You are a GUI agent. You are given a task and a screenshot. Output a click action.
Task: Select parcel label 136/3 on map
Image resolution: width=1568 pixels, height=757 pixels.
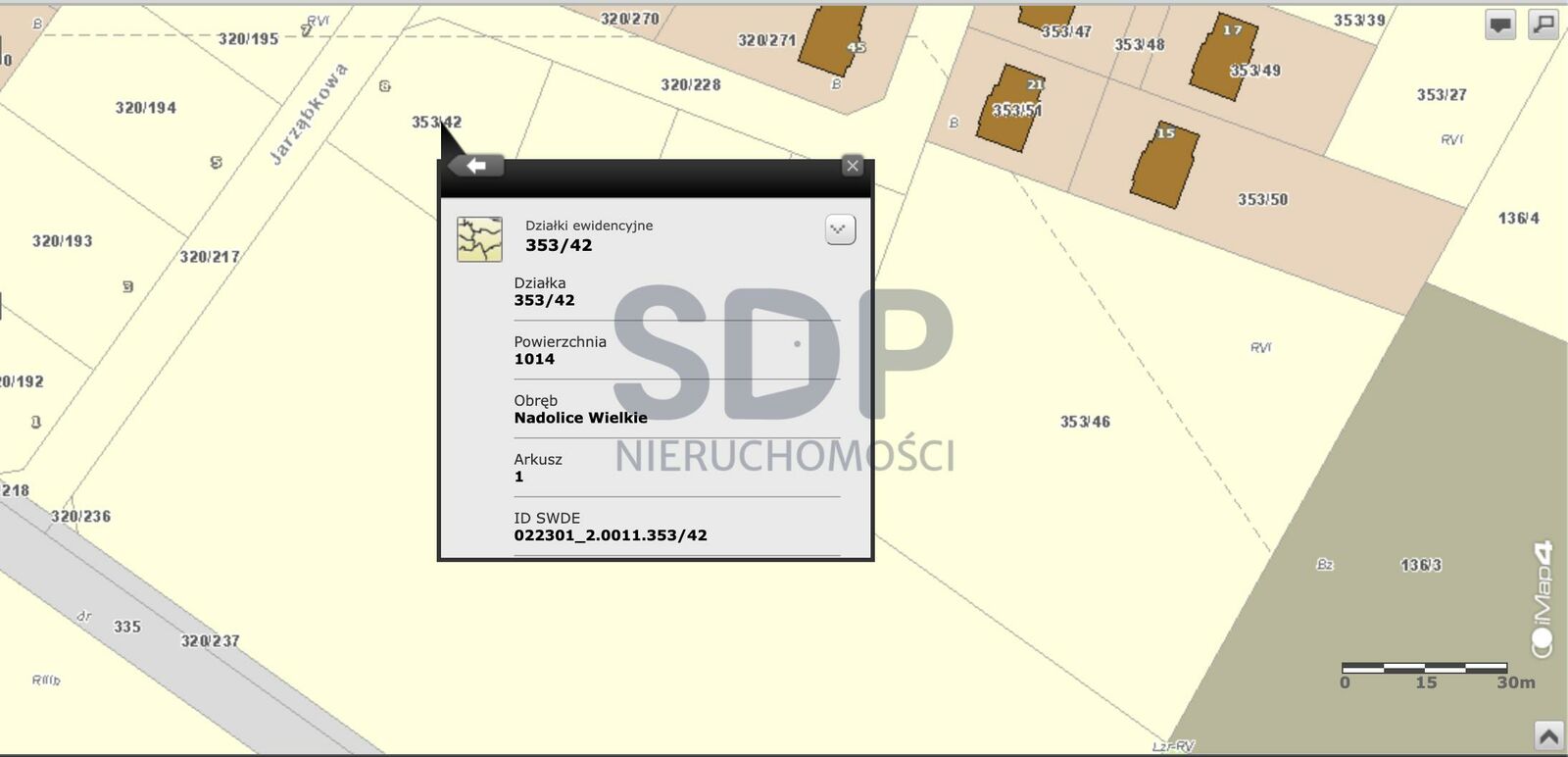coord(1421,565)
